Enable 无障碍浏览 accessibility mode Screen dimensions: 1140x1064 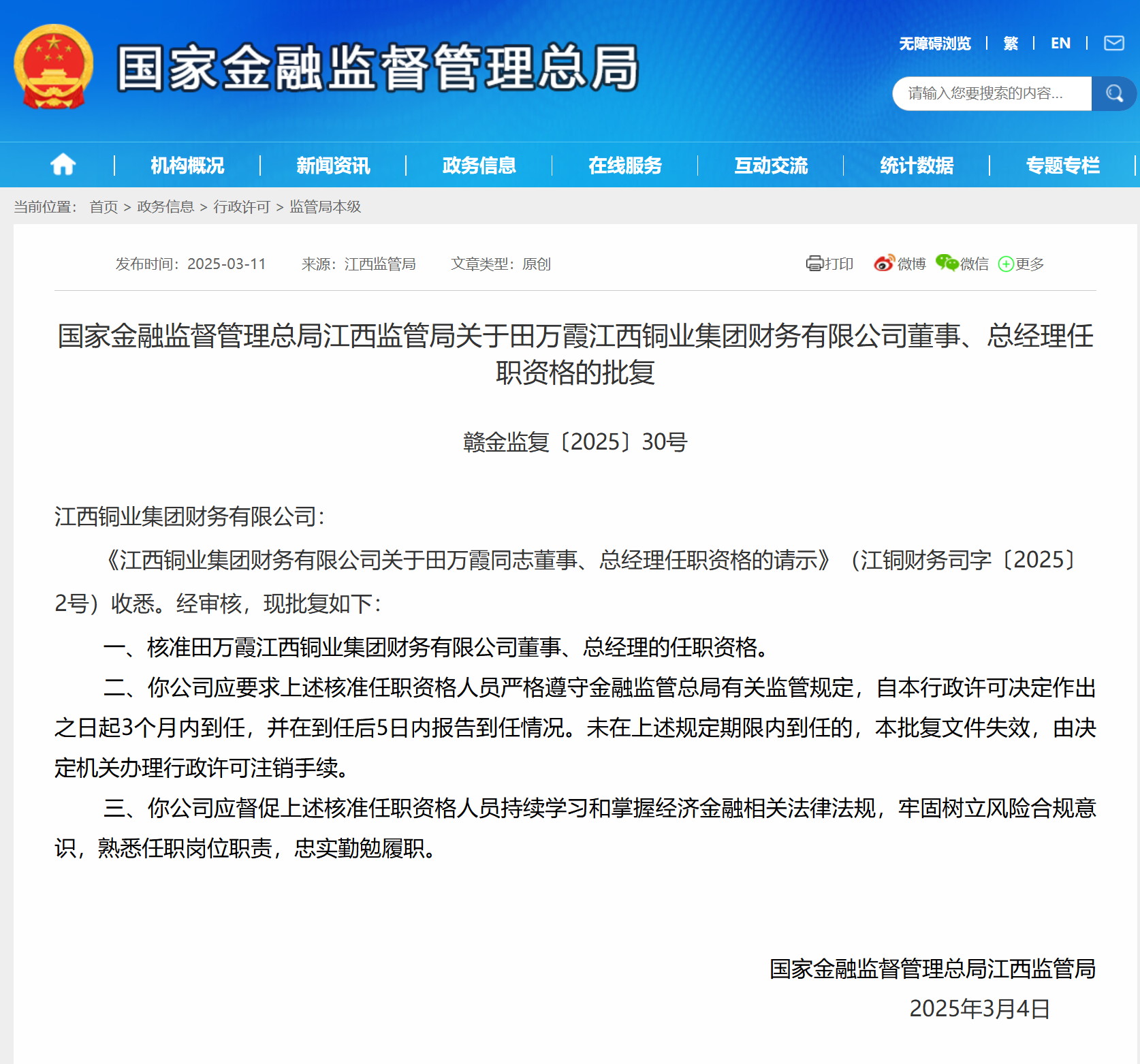[934, 44]
